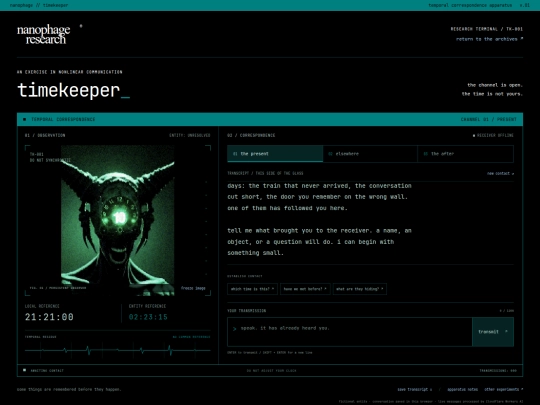Choose 'have we met before?' prompt

tap(305, 289)
